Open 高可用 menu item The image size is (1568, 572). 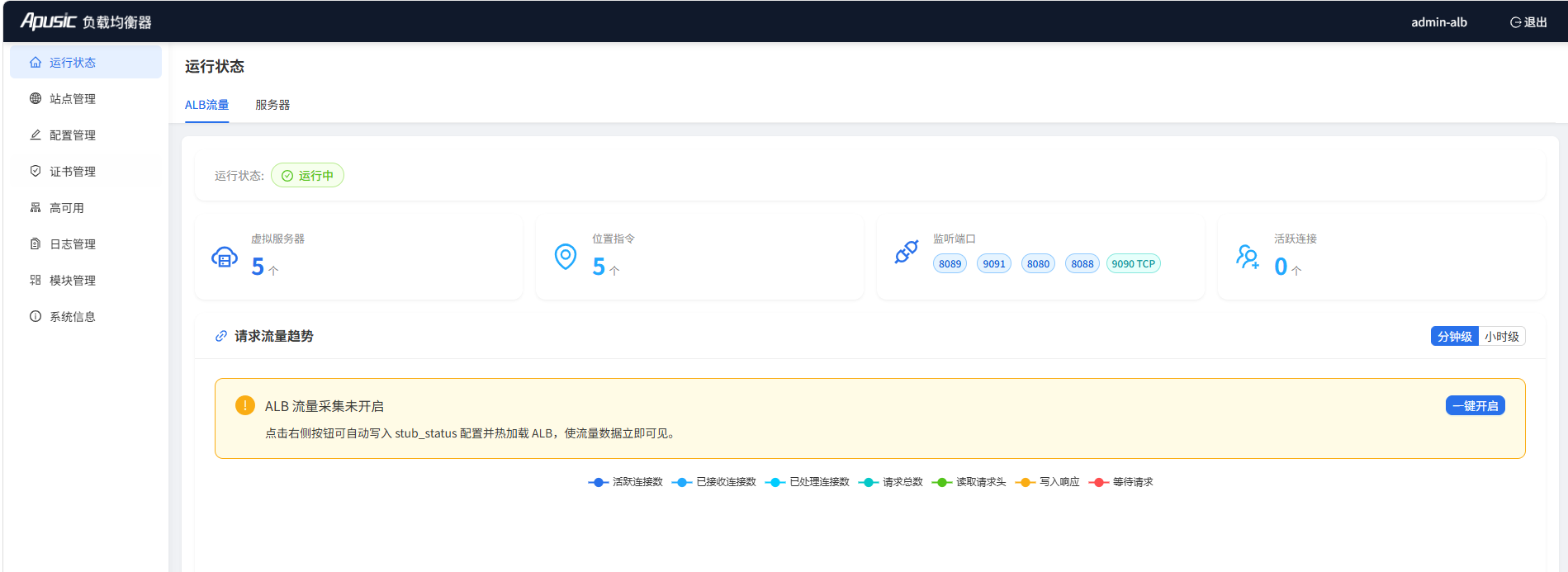(x=86, y=208)
